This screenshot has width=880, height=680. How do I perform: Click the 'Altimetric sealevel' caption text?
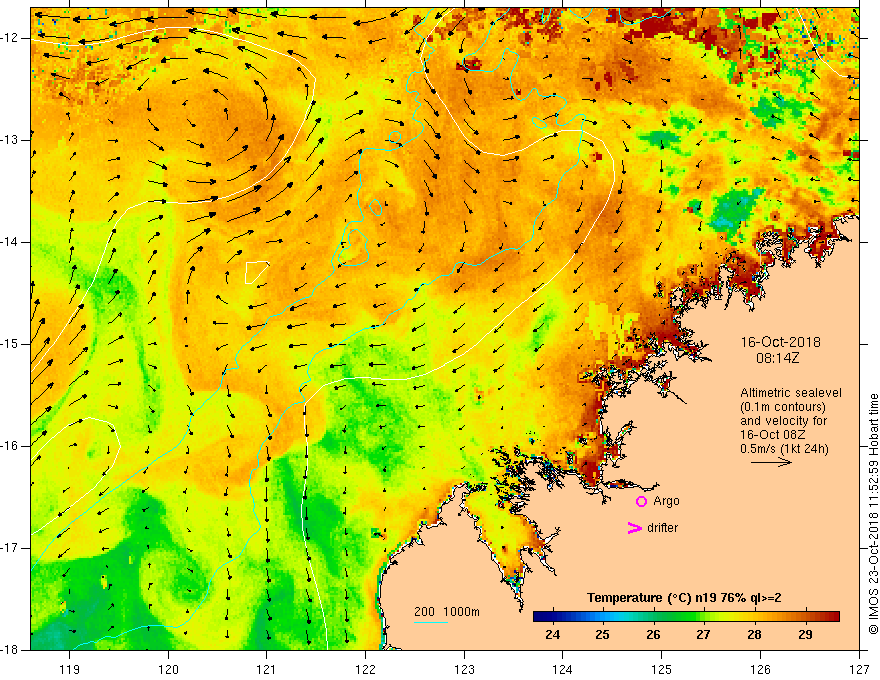pyautogui.click(x=791, y=393)
